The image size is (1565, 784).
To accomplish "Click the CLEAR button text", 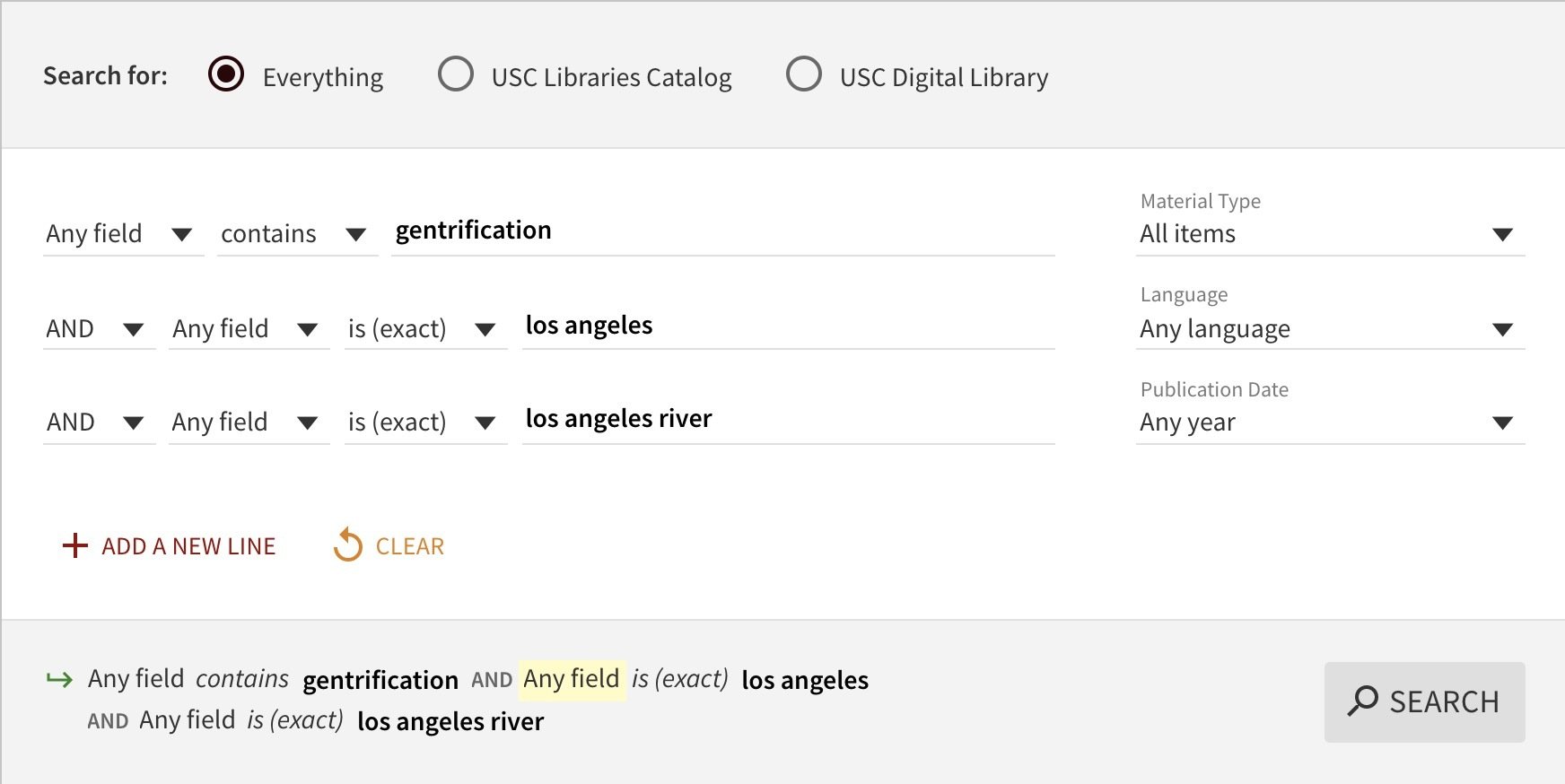I will (409, 546).
